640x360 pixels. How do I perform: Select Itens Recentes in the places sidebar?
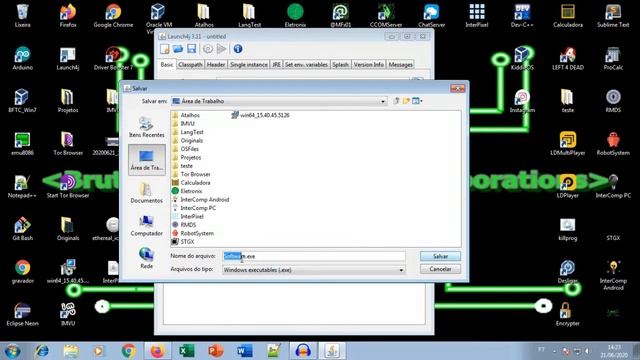point(147,127)
